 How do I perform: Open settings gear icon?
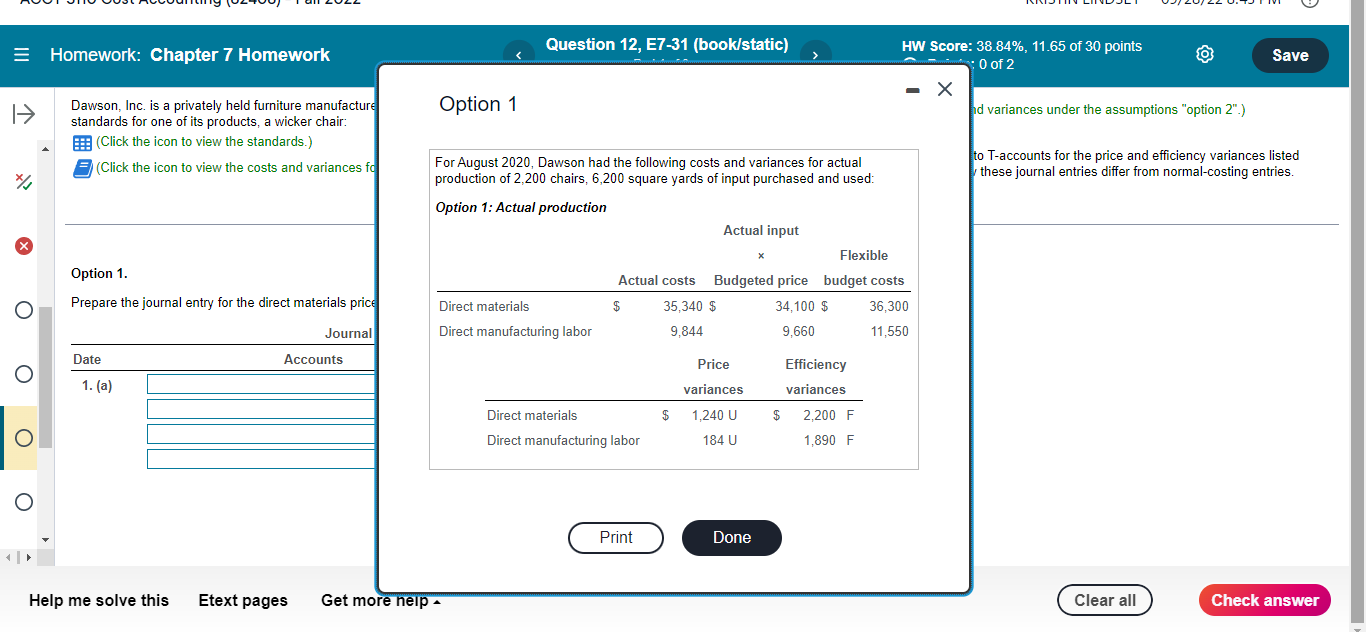tap(1205, 55)
